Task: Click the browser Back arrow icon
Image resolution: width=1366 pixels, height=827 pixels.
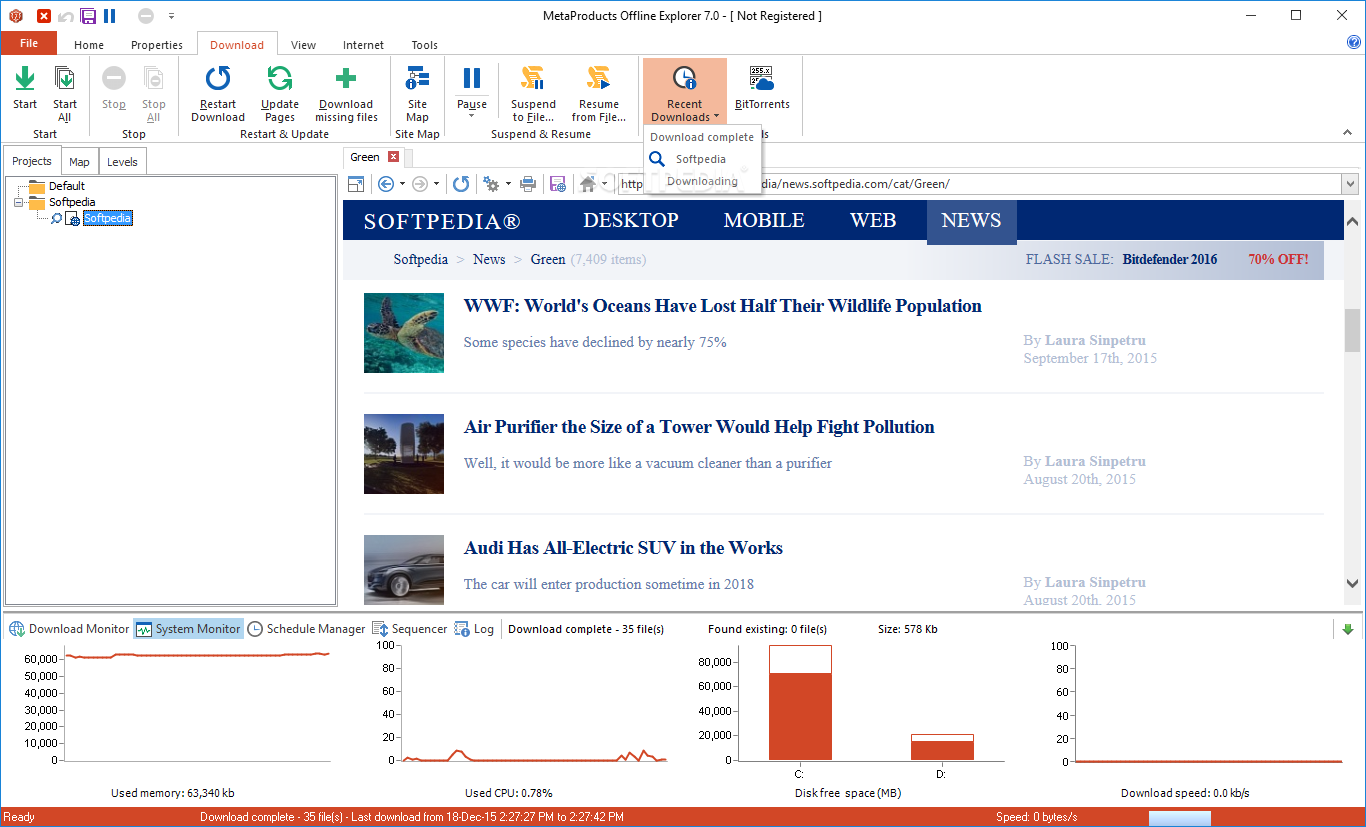Action: (386, 184)
